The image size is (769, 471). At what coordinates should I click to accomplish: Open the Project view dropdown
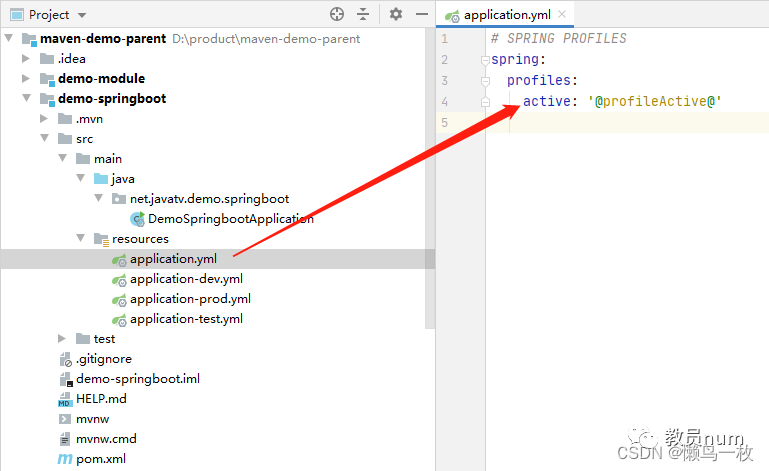(82, 15)
